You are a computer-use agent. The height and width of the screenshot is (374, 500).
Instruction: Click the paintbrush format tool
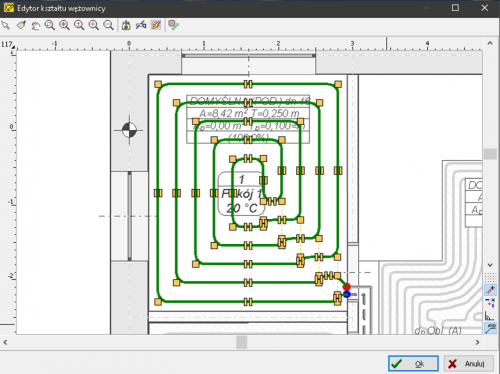coord(21,25)
